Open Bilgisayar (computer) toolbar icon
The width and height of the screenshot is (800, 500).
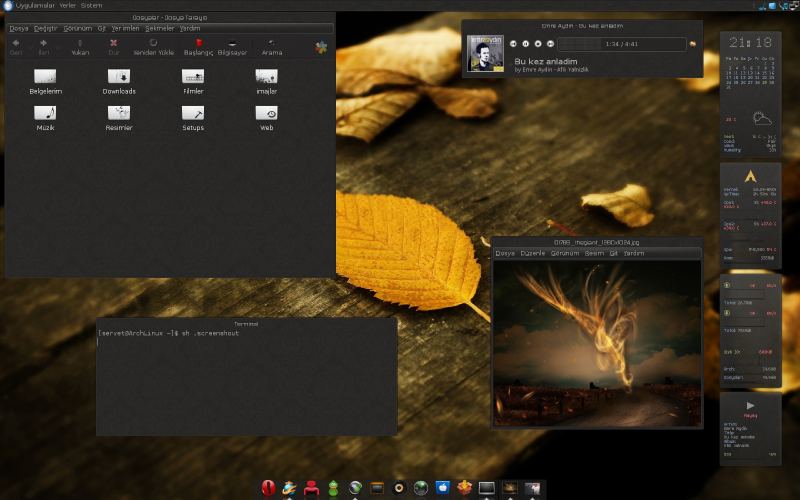(232, 46)
